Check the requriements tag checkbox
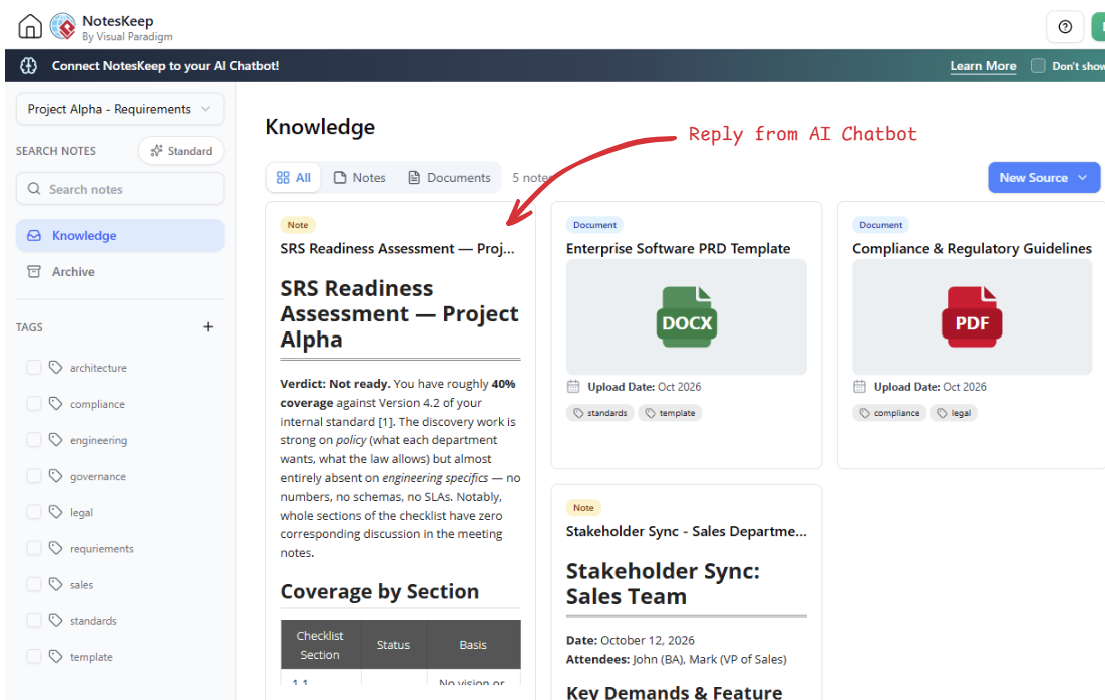The width and height of the screenshot is (1105, 700). [34, 548]
